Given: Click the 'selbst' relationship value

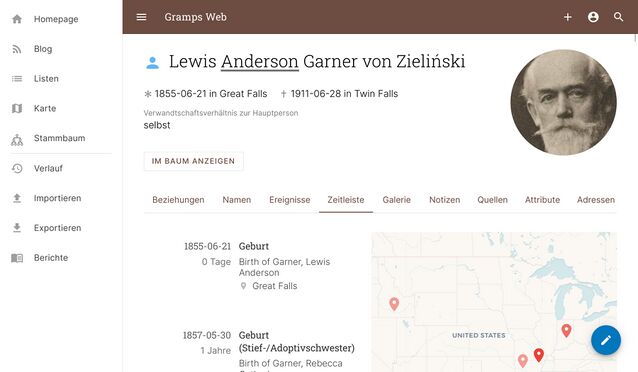Looking at the screenshot, I should pyautogui.click(x=157, y=125).
